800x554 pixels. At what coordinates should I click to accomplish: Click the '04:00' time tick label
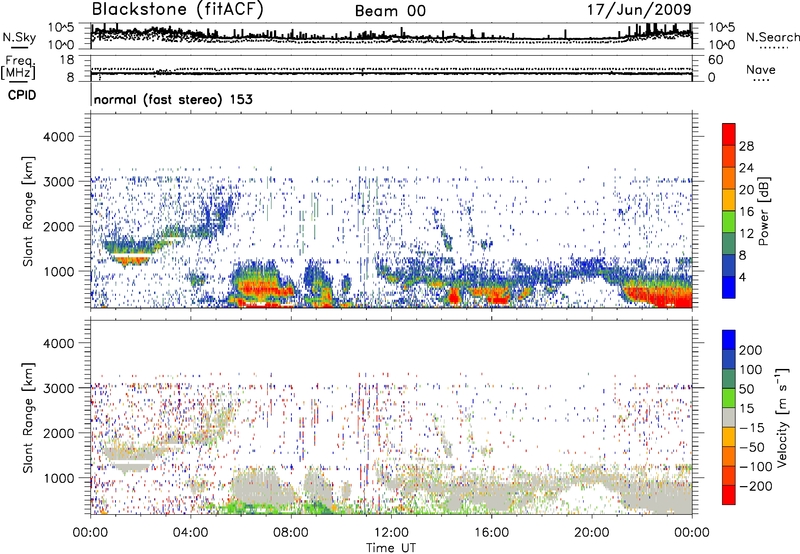click(191, 533)
